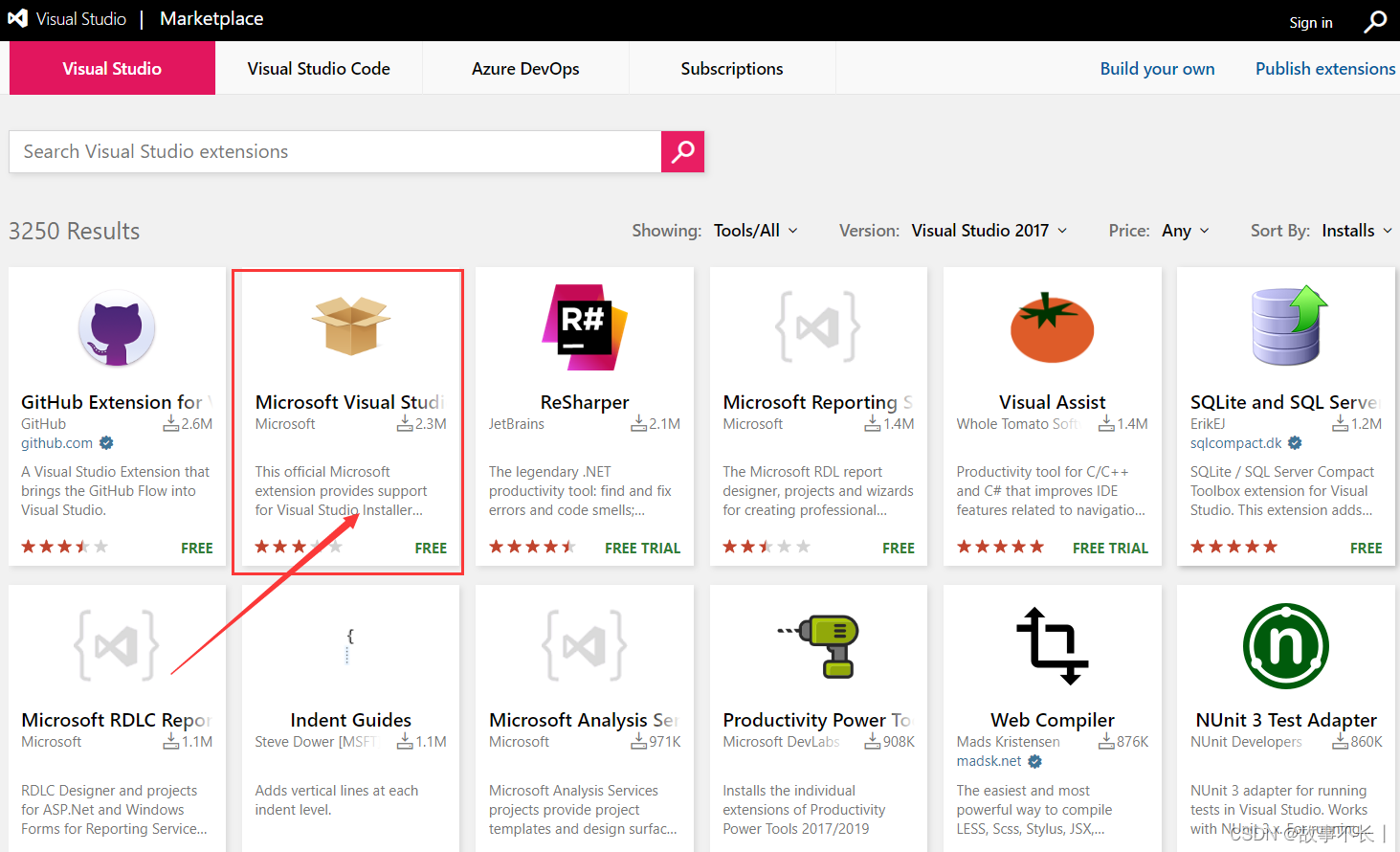Image resolution: width=1400 pixels, height=852 pixels.
Task: Click the 3250 Results text
Action: 75,231
